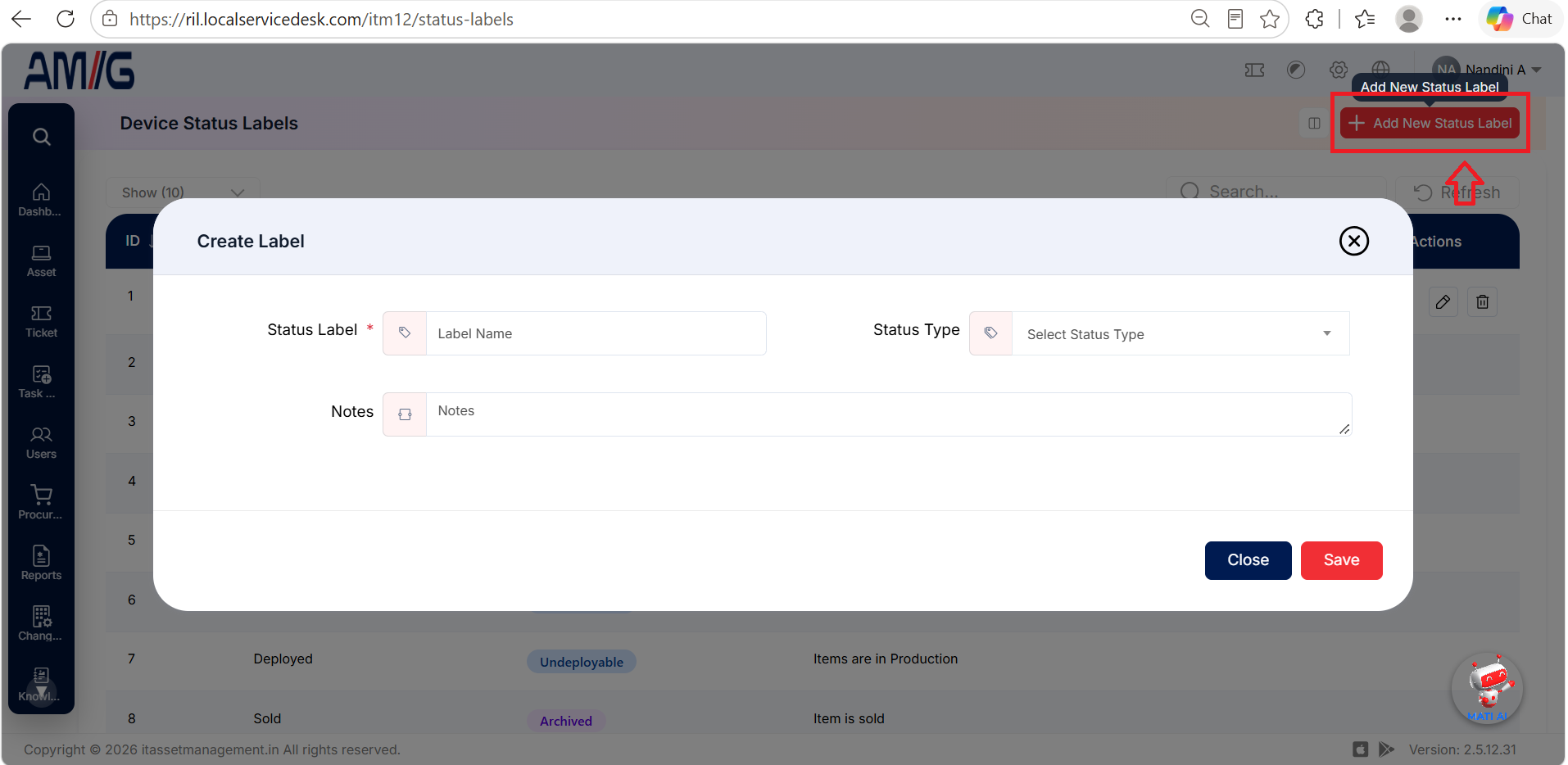
Task: Click Add New Status Label button
Action: (x=1430, y=123)
